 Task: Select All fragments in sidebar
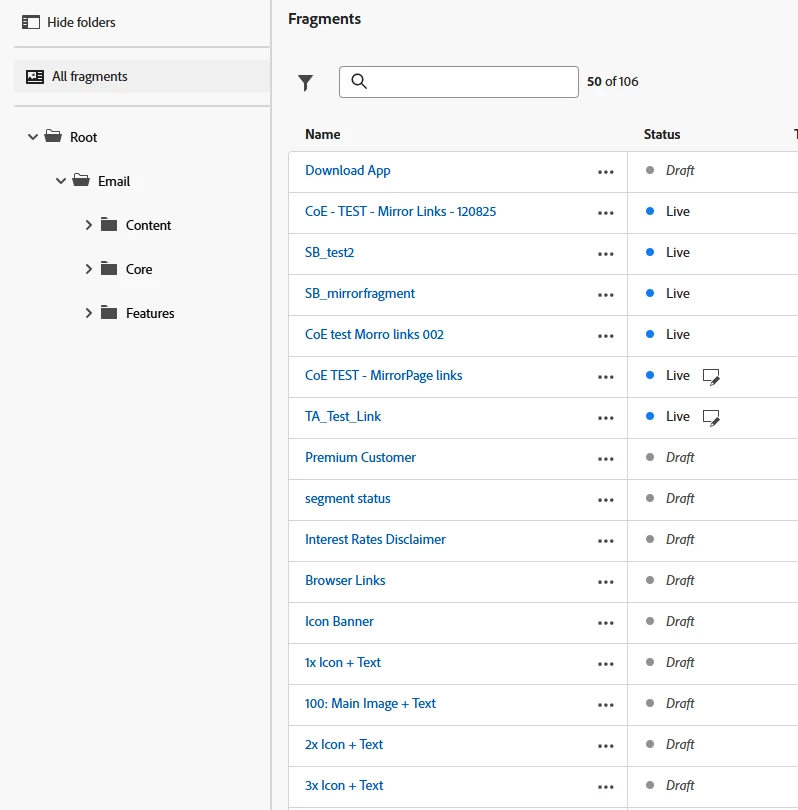[90, 76]
